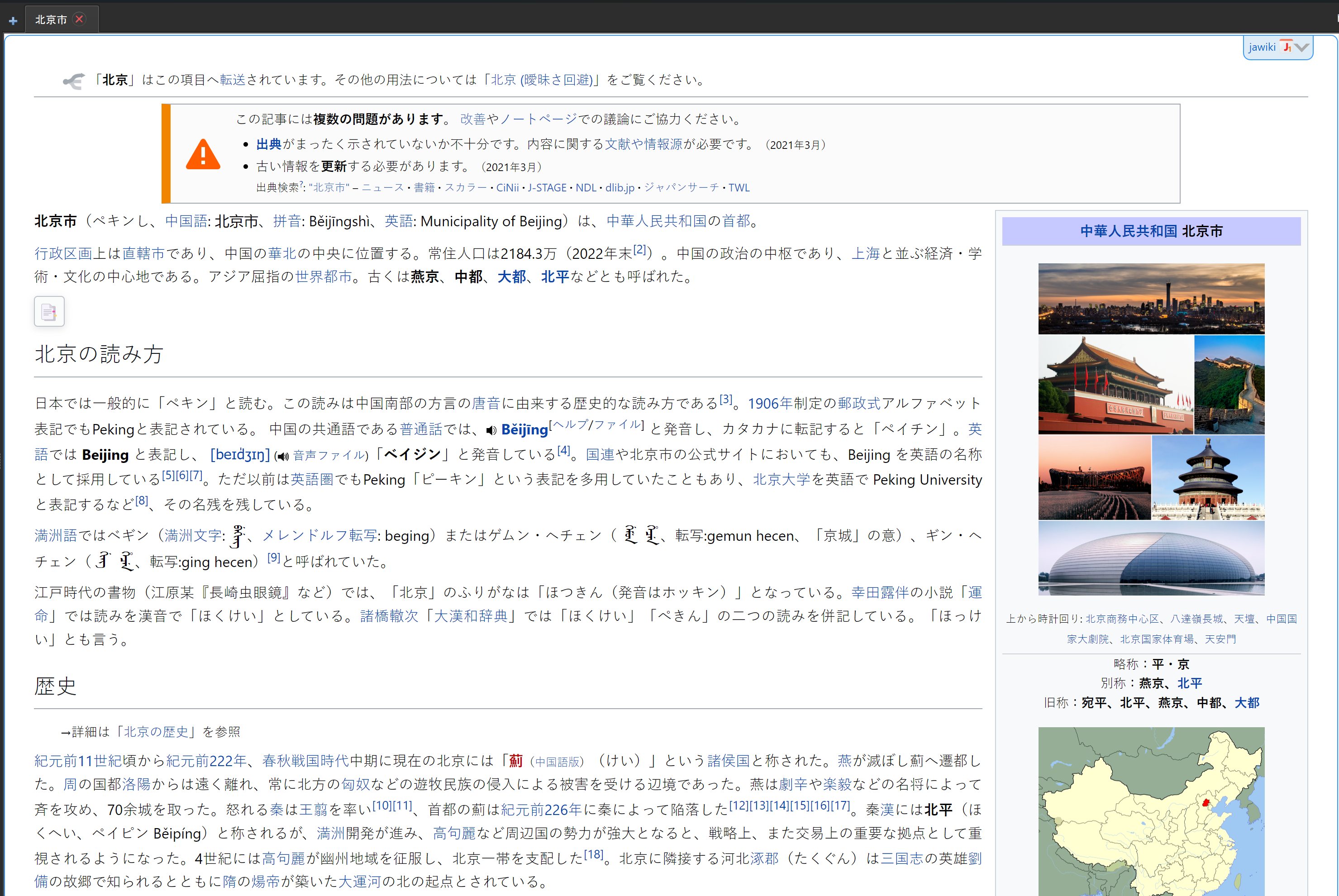The width and height of the screenshot is (1339, 896).
Task: Expand the jawiki language dropdown
Action: (x=1302, y=48)
